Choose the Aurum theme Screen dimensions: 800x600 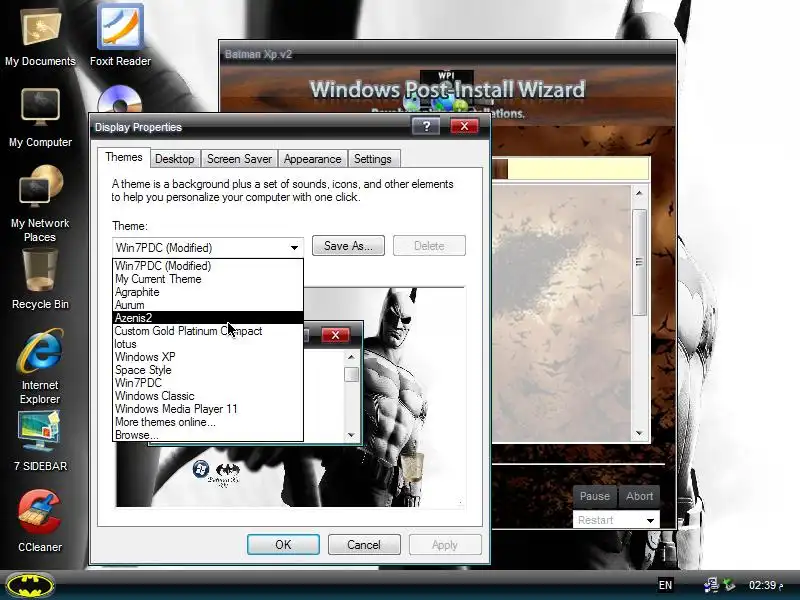click(208, 305)
